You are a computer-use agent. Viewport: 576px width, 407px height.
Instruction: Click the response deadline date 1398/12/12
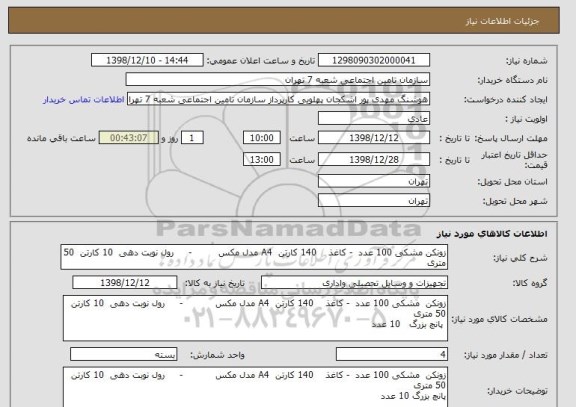tap(374, 138)
